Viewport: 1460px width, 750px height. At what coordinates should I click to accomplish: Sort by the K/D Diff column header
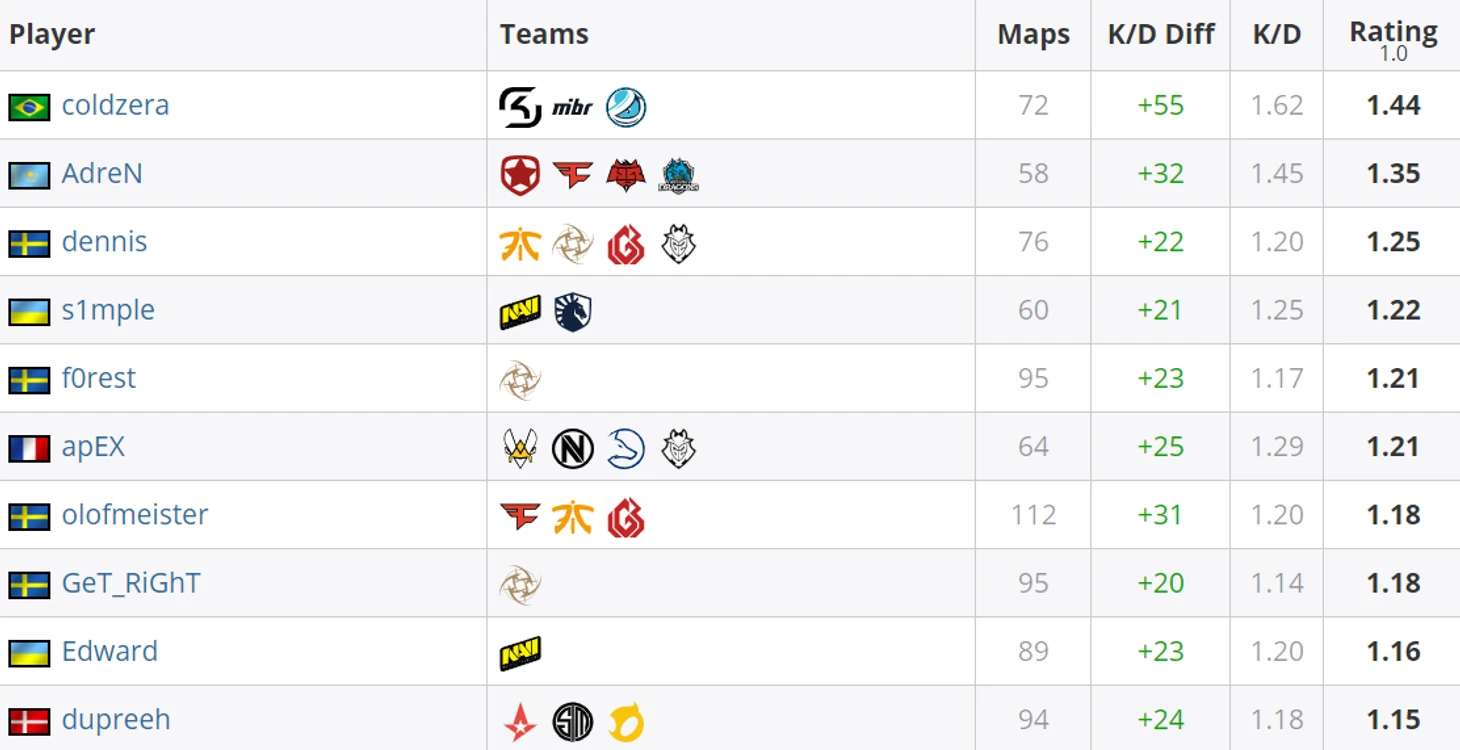(1161, 34)
